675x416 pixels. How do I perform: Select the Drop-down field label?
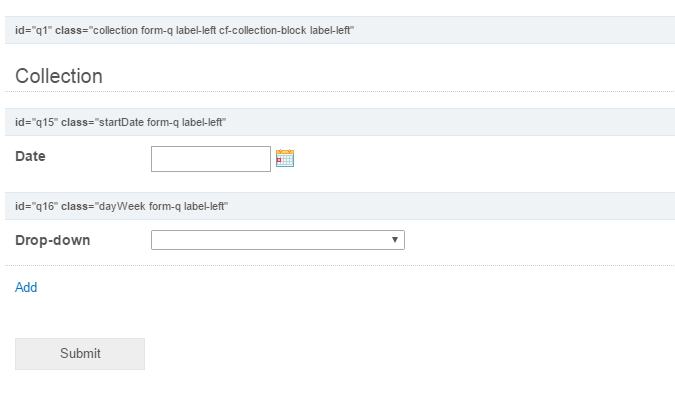52,240
